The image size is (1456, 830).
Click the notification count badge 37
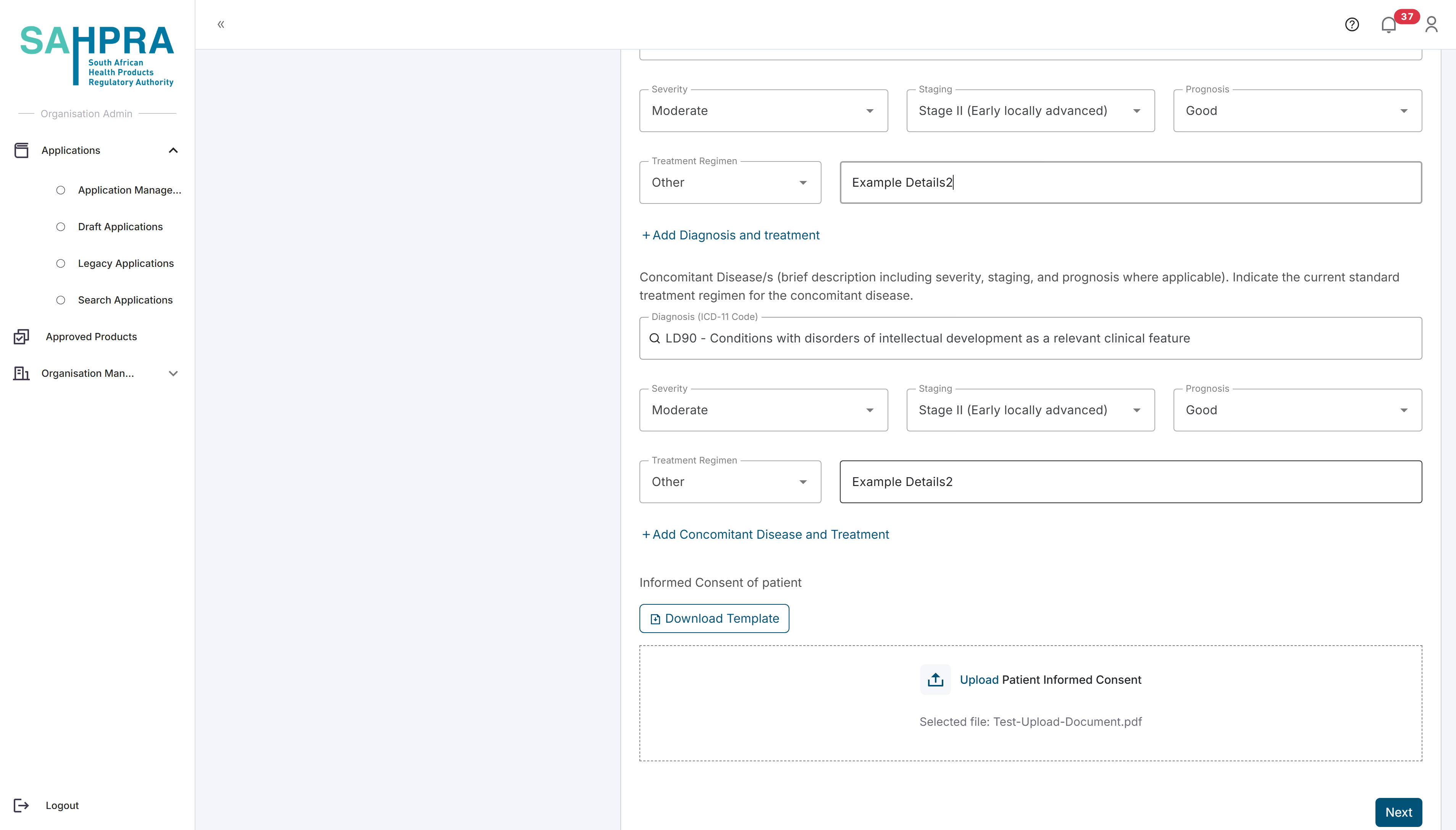pyautogui.click(x=1406, y=16)
